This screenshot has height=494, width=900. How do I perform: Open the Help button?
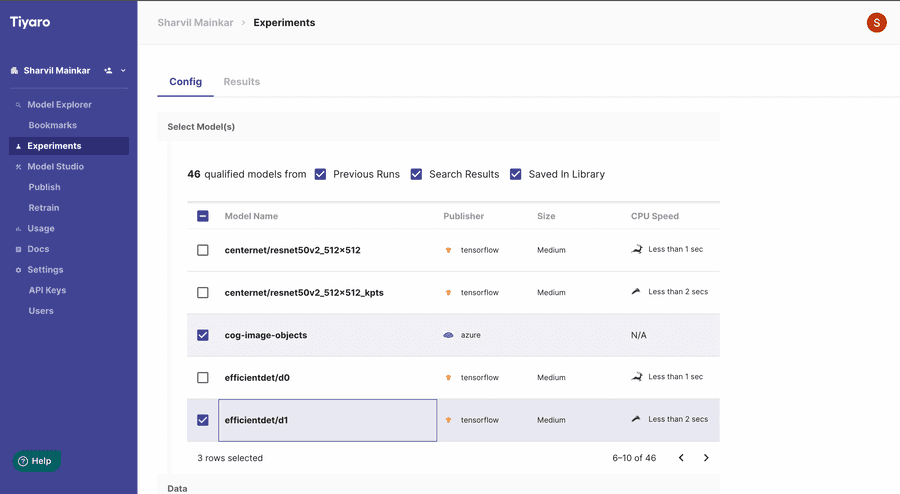(x=37, y=461)
